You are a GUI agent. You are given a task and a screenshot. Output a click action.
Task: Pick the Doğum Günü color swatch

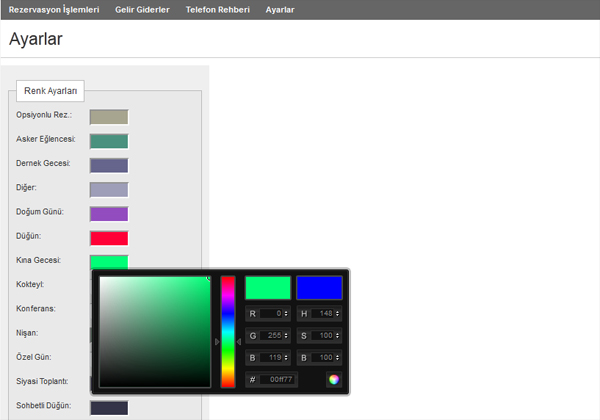pyautogui.click(x=109, y=214)
